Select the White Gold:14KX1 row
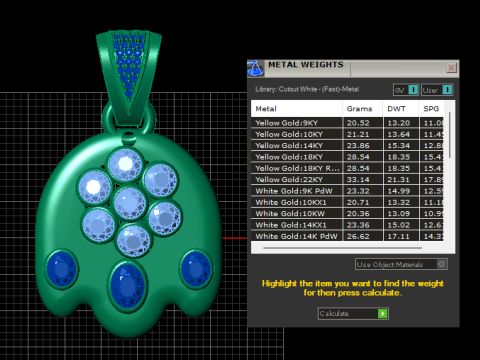The image size is (480, 360). point(347,225)
